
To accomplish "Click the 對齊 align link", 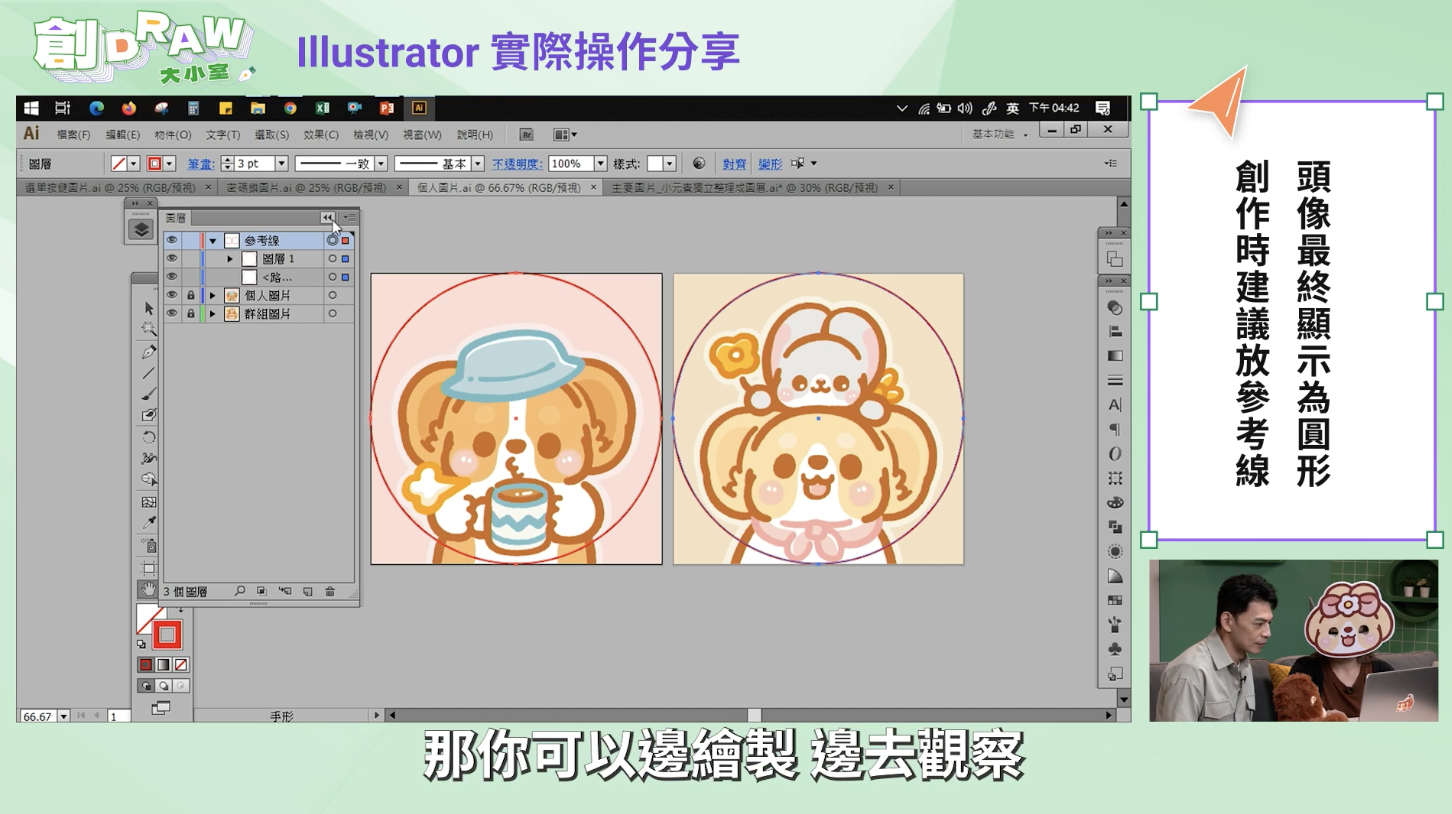I will click(x=735, y=163).
